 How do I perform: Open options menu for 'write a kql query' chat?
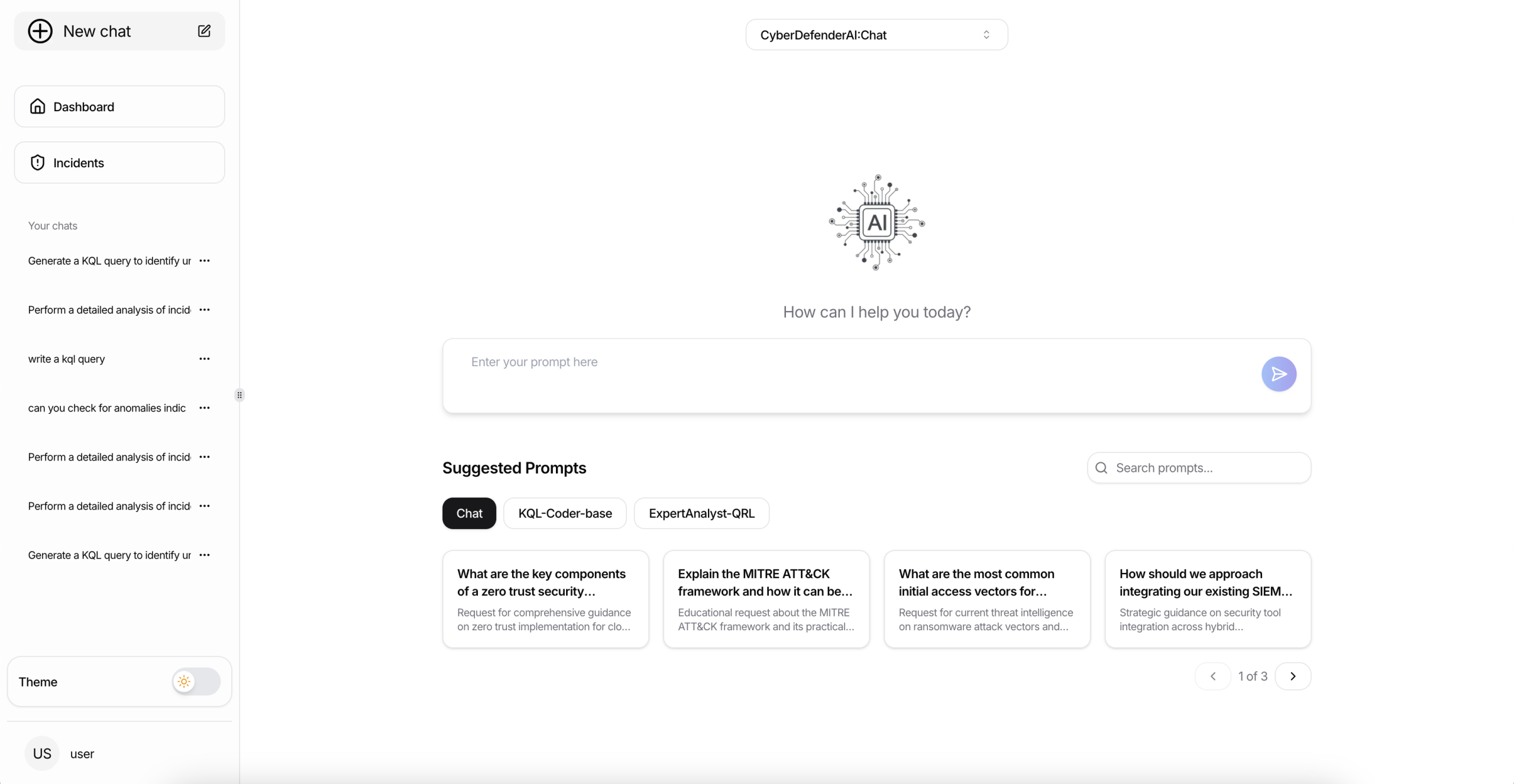tap(205, 359)
